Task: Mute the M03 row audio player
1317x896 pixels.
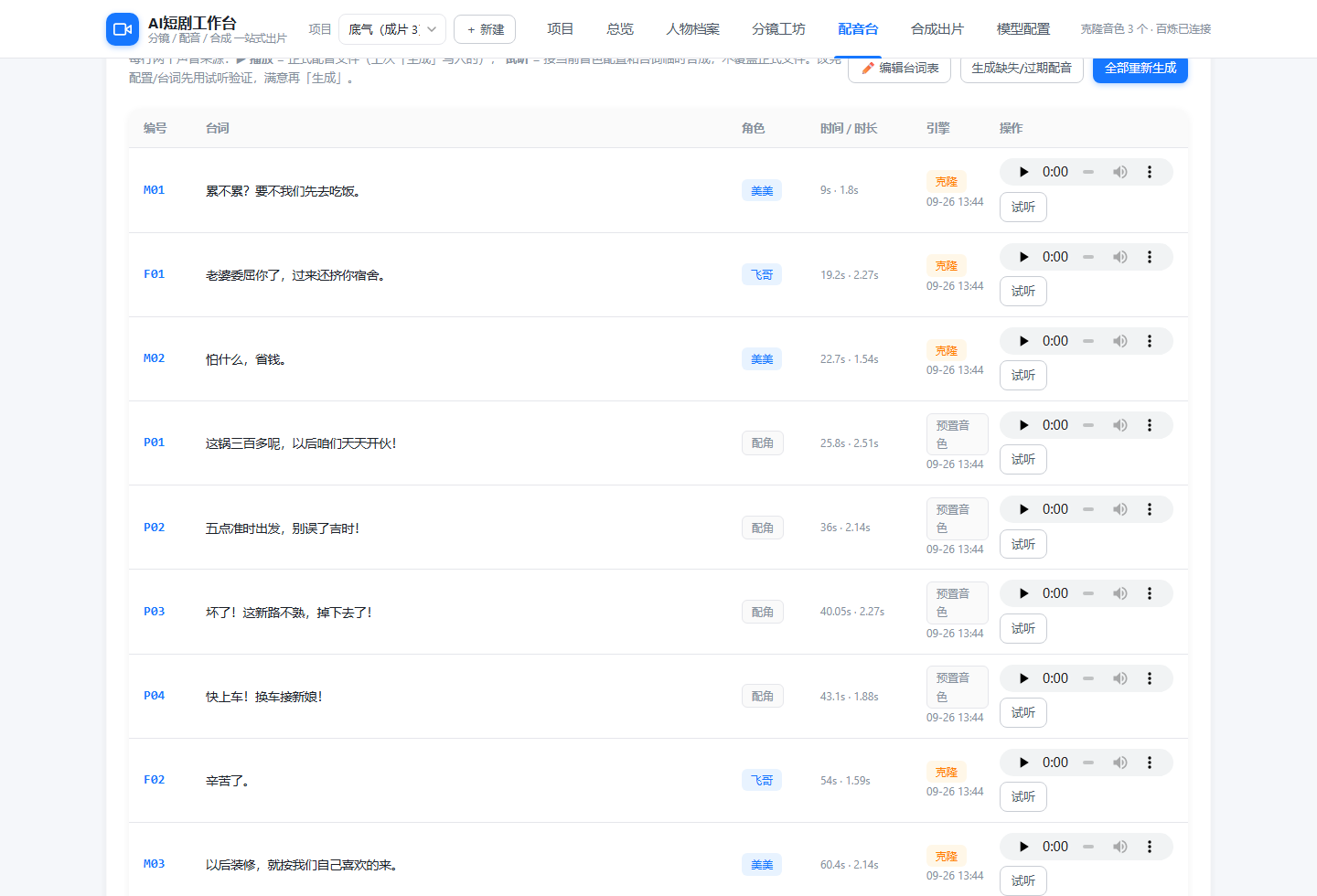Action: click(1120, 847)
